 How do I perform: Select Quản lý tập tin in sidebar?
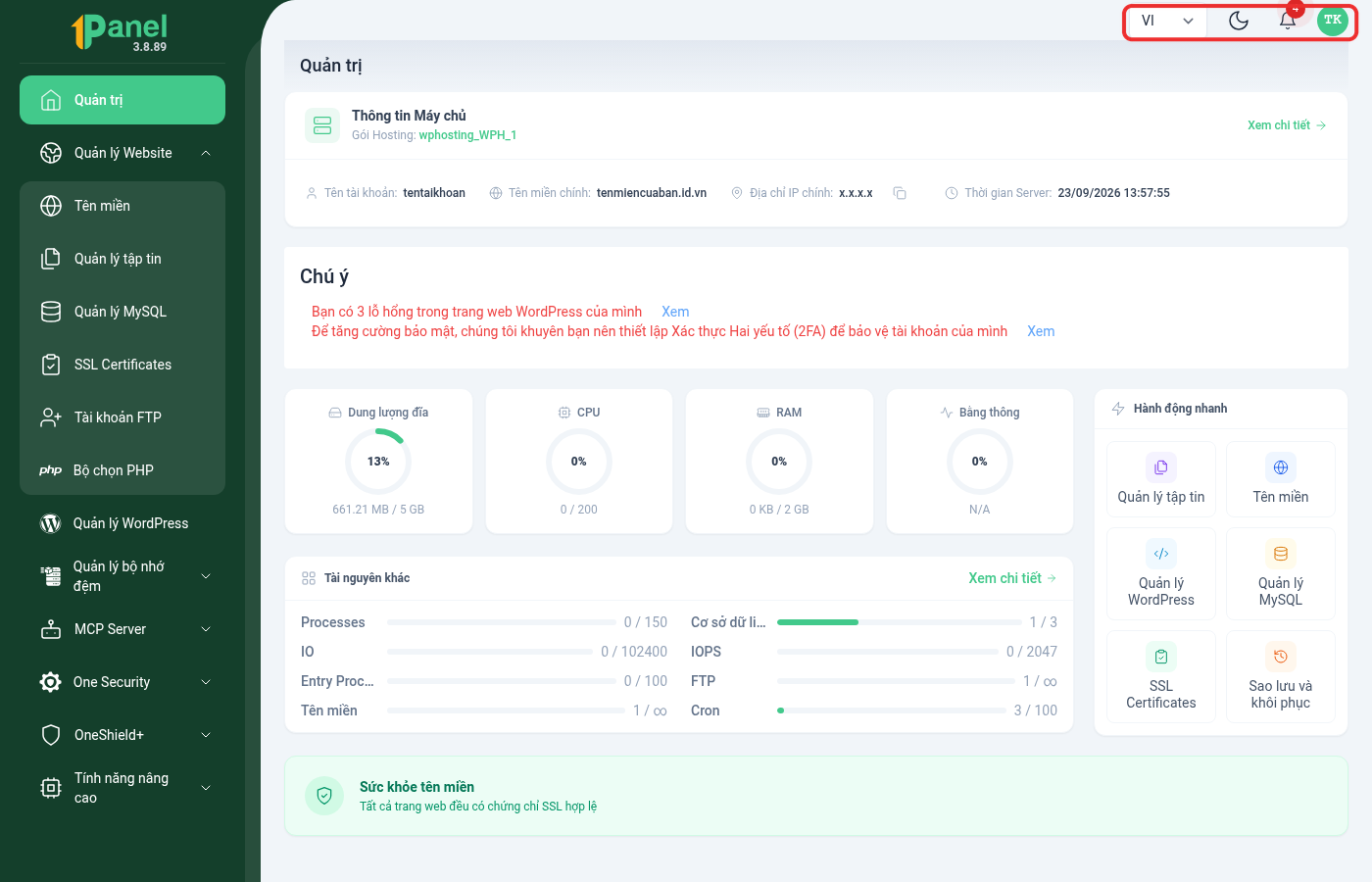click(122, 259)
